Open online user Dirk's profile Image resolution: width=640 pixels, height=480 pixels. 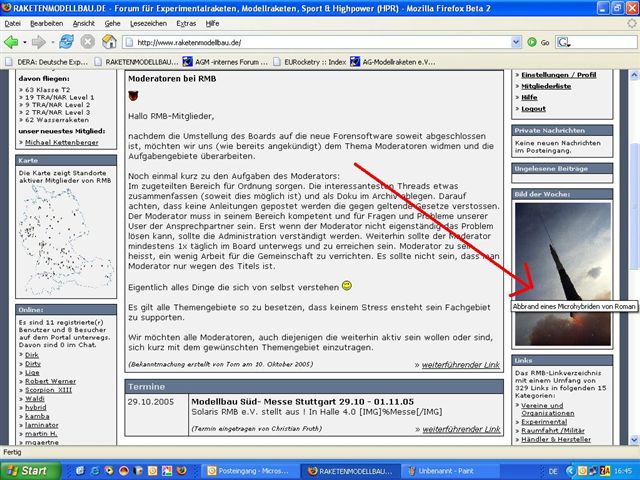pos(32,355)
